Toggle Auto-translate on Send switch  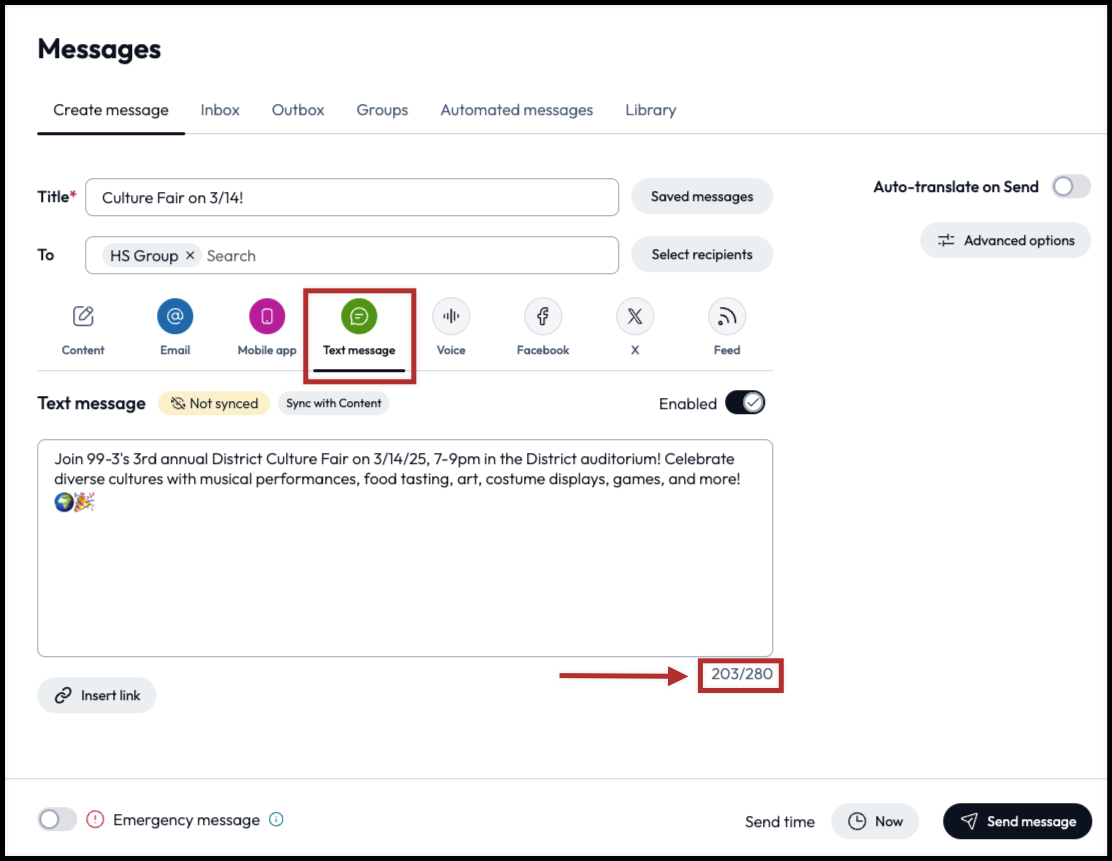1070,187
